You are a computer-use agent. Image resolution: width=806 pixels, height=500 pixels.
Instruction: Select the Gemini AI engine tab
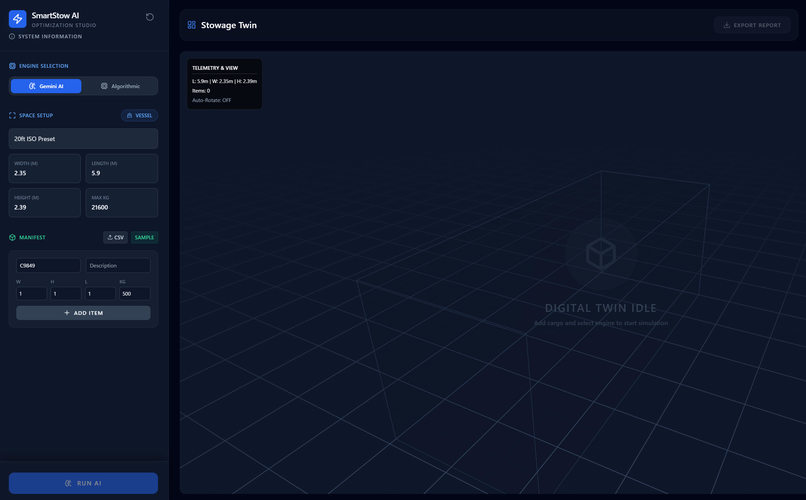pyautogui.click(x=46, y=86)
